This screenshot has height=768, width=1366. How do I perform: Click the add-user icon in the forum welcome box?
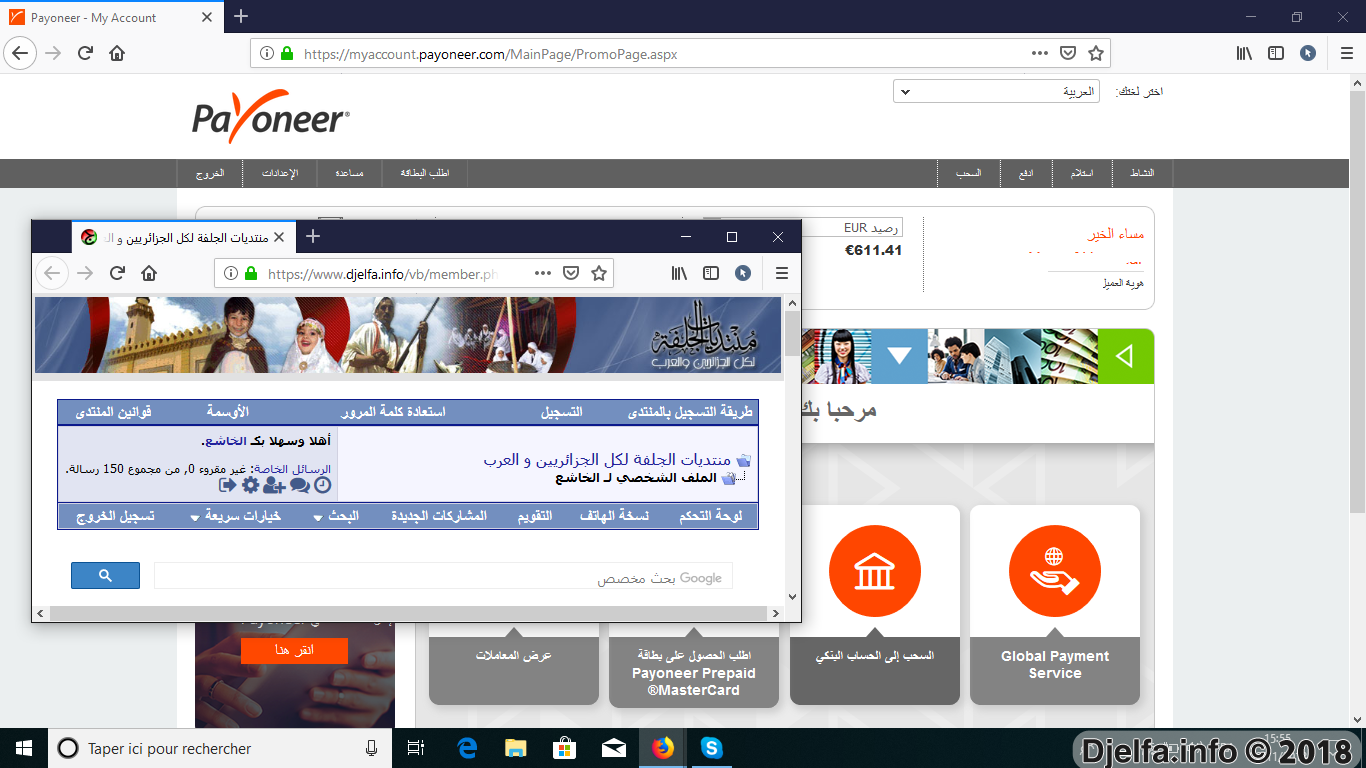275,486
